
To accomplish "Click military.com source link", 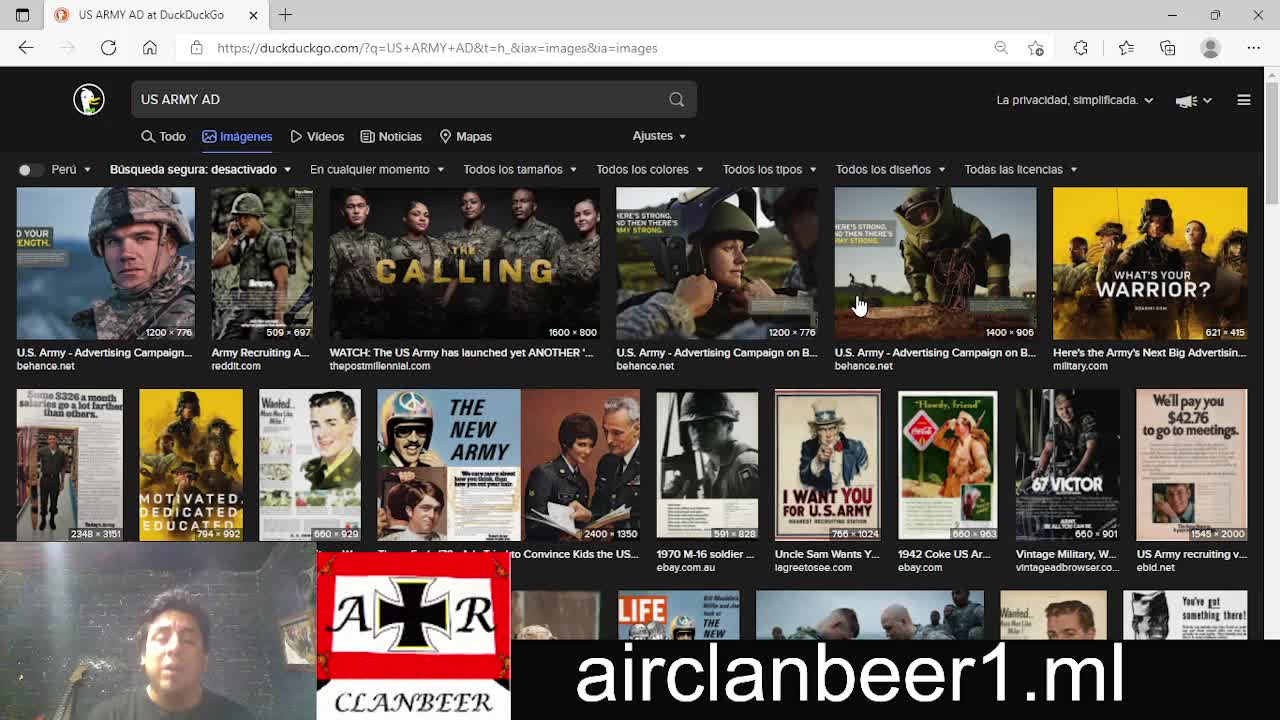I will pos(1080,366).
